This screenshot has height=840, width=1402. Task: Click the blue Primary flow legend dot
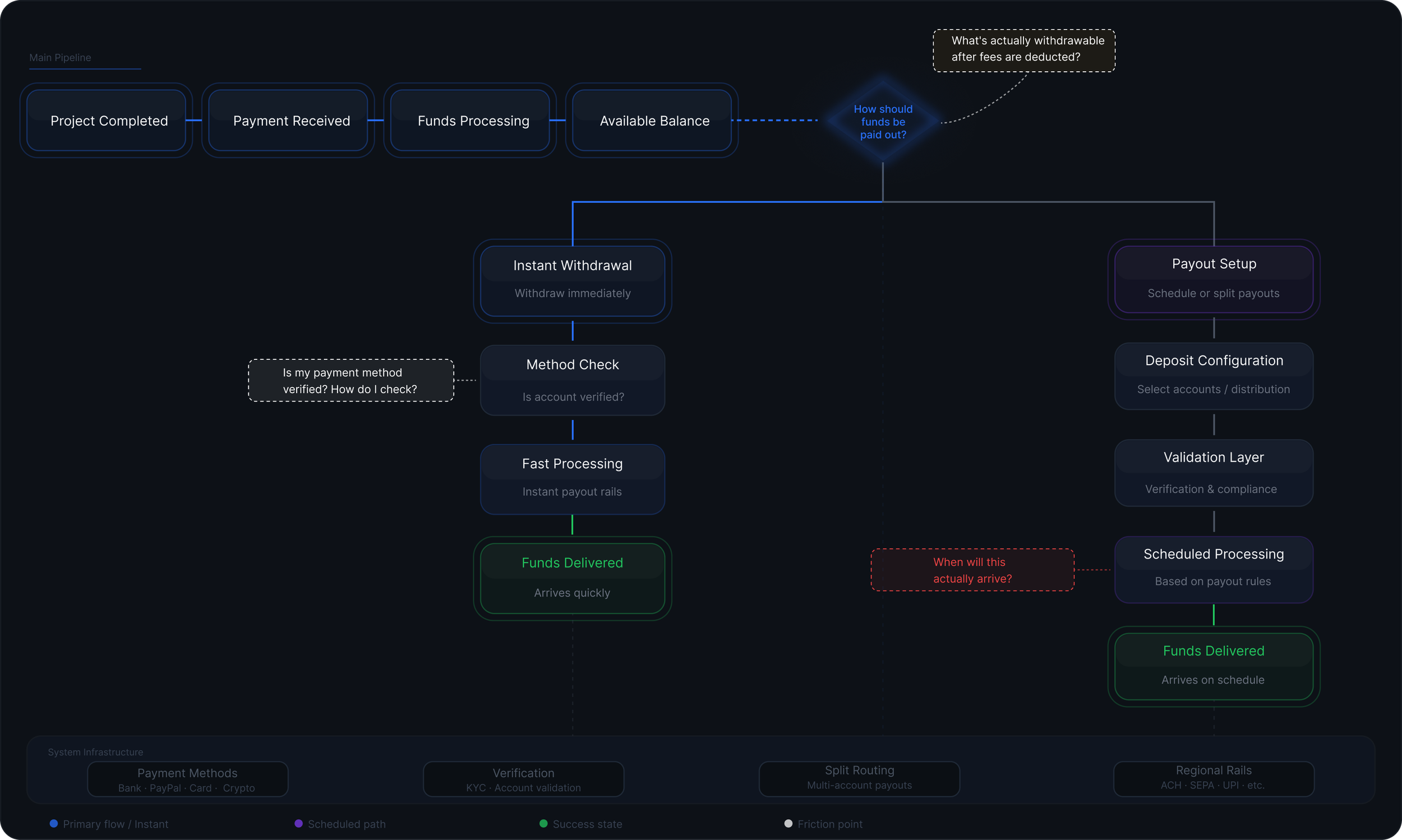tap(54, 824)
